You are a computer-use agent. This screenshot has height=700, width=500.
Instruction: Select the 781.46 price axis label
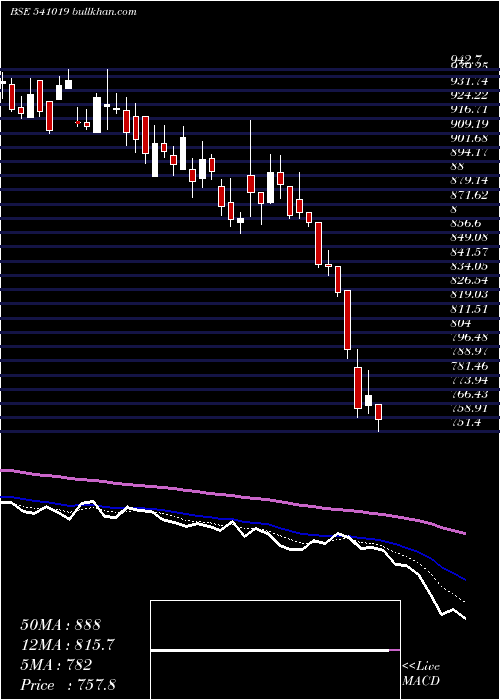[469, 366]
